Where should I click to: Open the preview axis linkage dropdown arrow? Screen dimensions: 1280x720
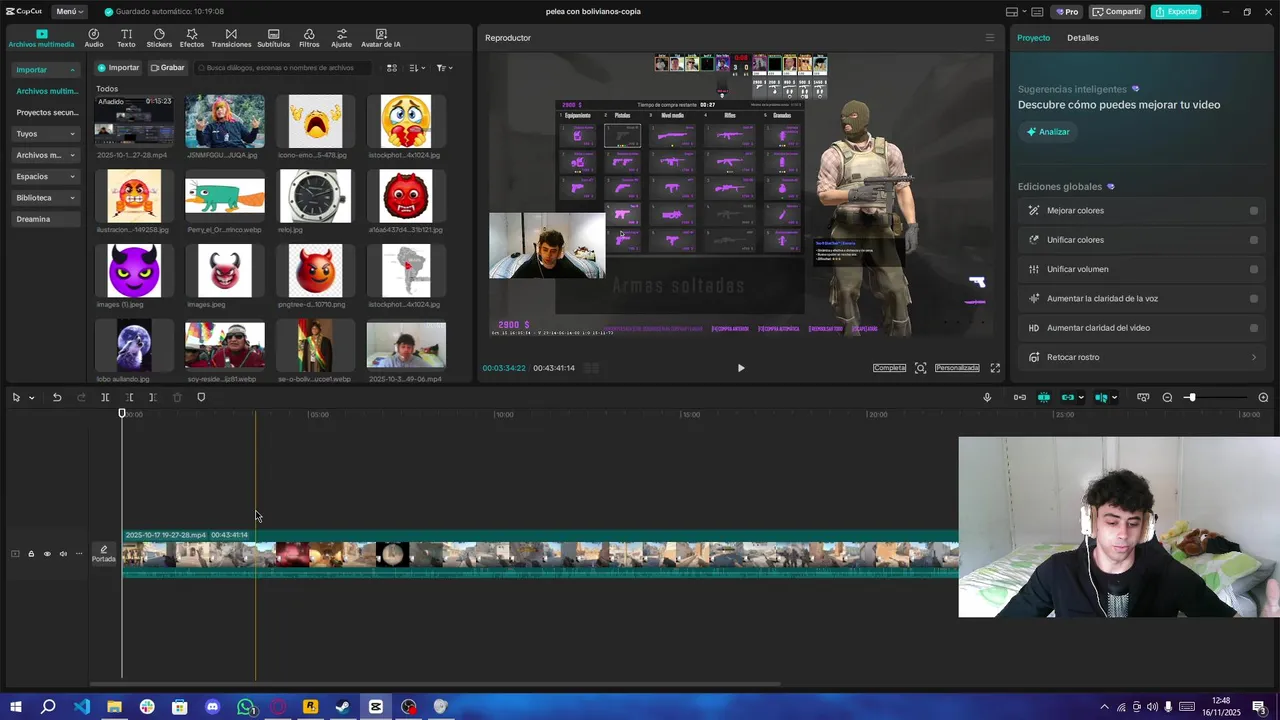[1114, 398]
